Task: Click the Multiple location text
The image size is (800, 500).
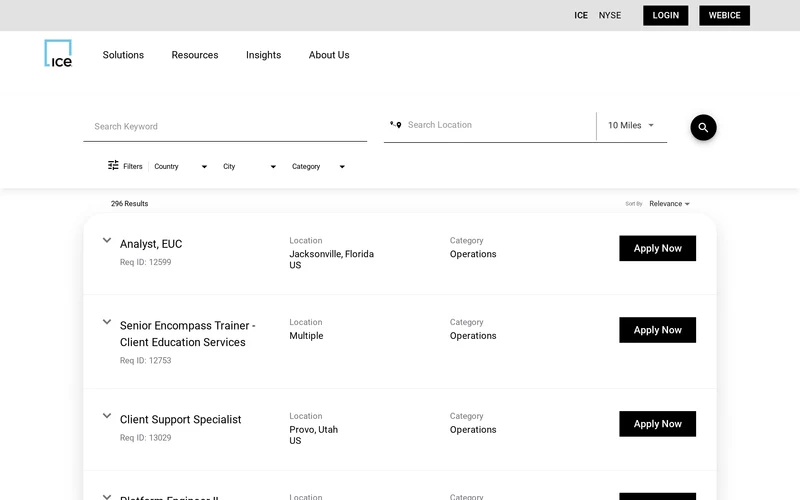Action: 306,336
